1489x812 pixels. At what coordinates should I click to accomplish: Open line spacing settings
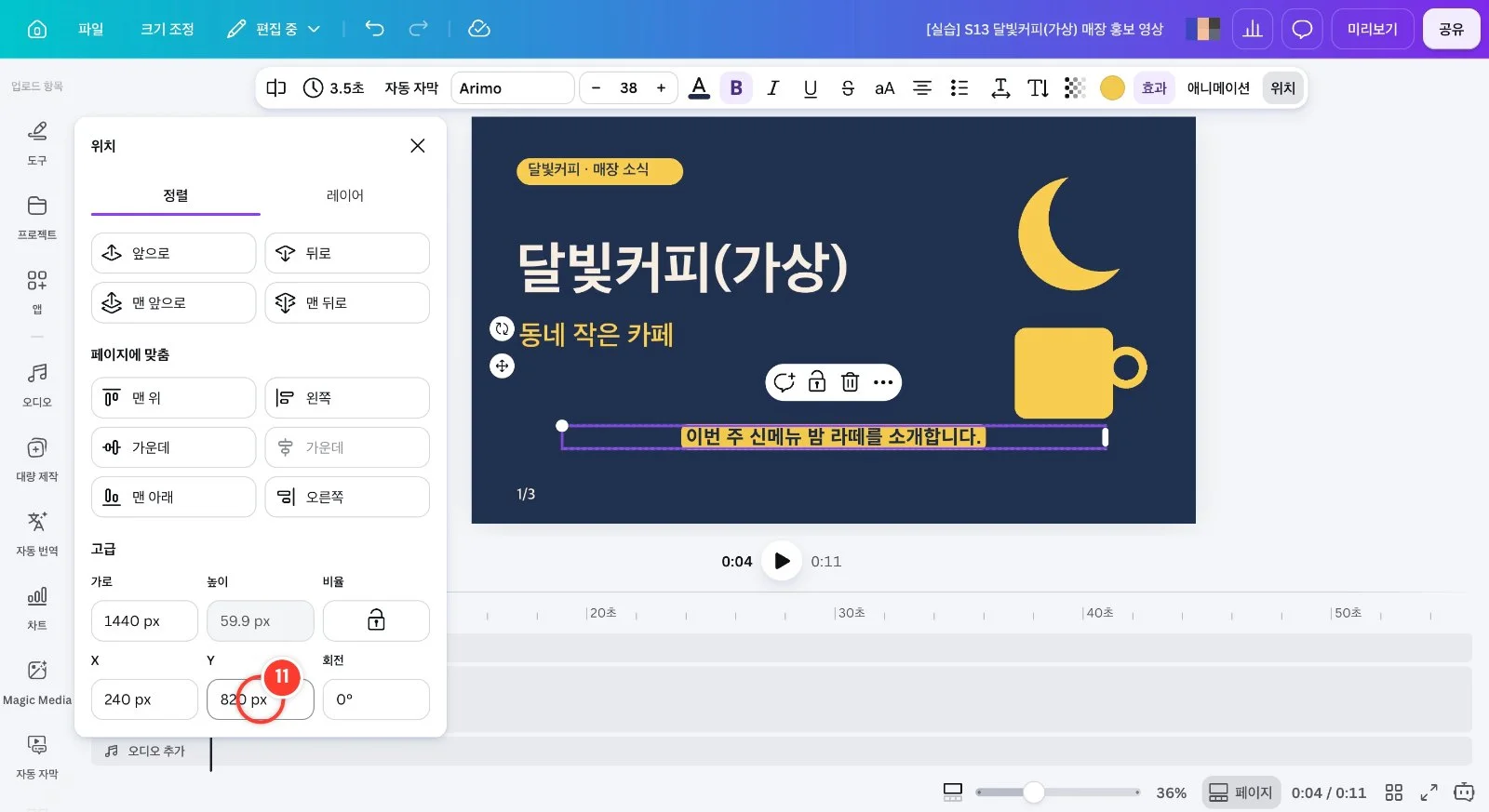click(1000, 88)
